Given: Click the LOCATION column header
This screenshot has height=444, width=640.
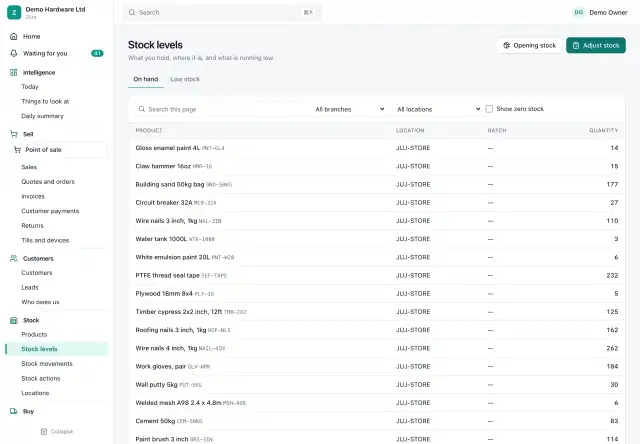Looking at the screenshot, I should click(410, 130).
